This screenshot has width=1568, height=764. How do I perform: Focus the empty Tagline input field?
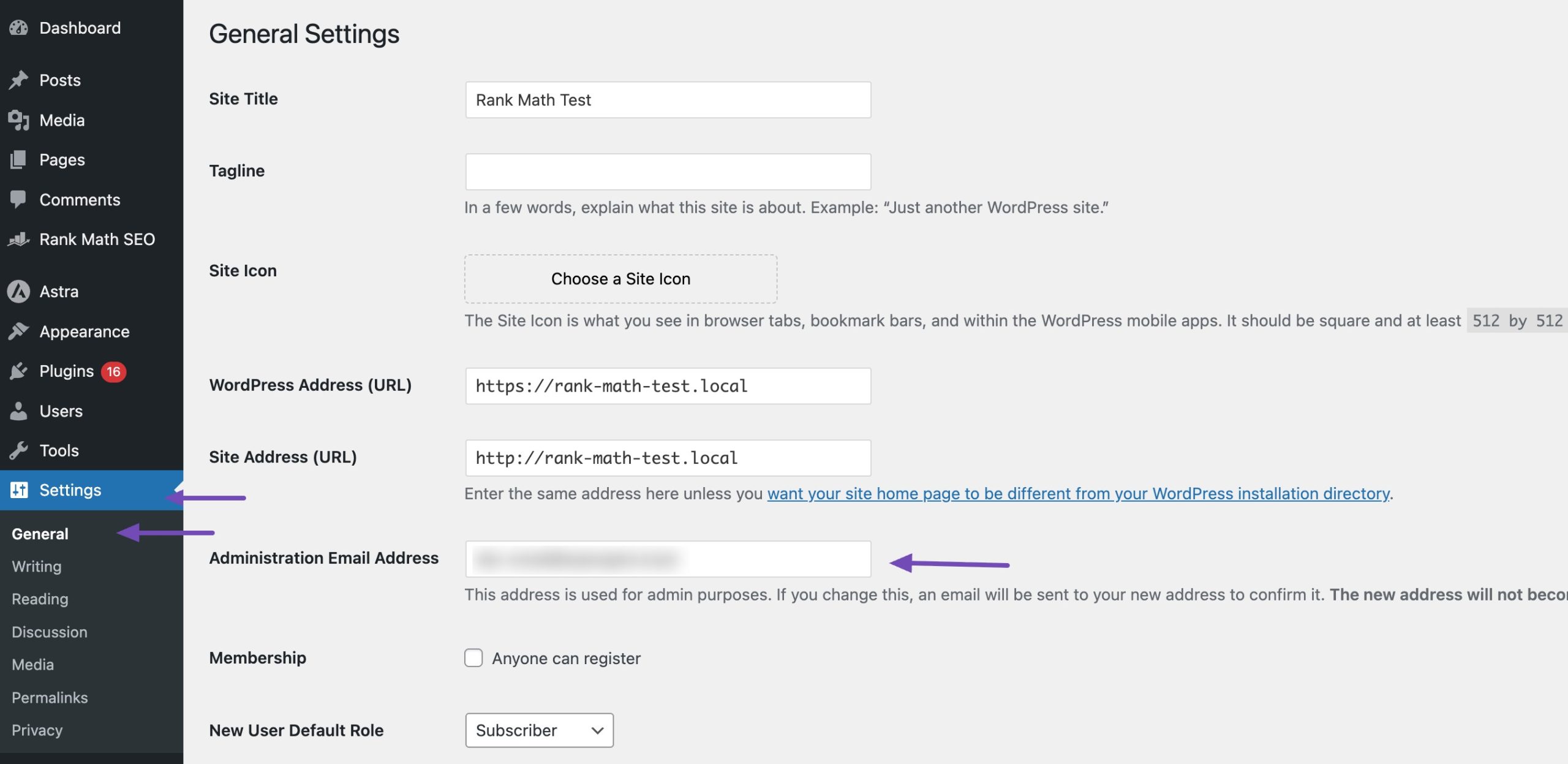point(668,172)
